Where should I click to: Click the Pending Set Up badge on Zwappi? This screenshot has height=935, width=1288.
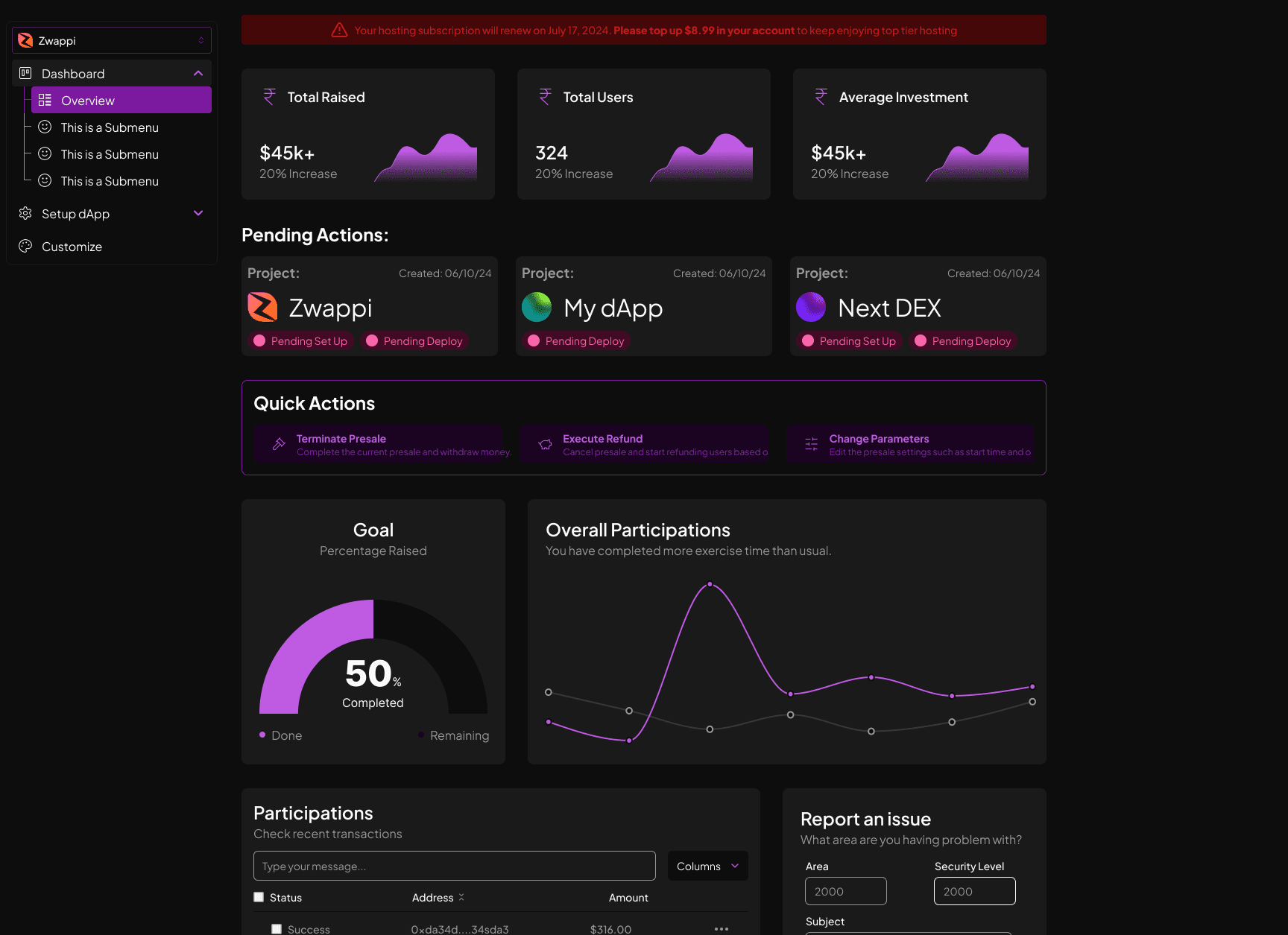tap(300, 340)
